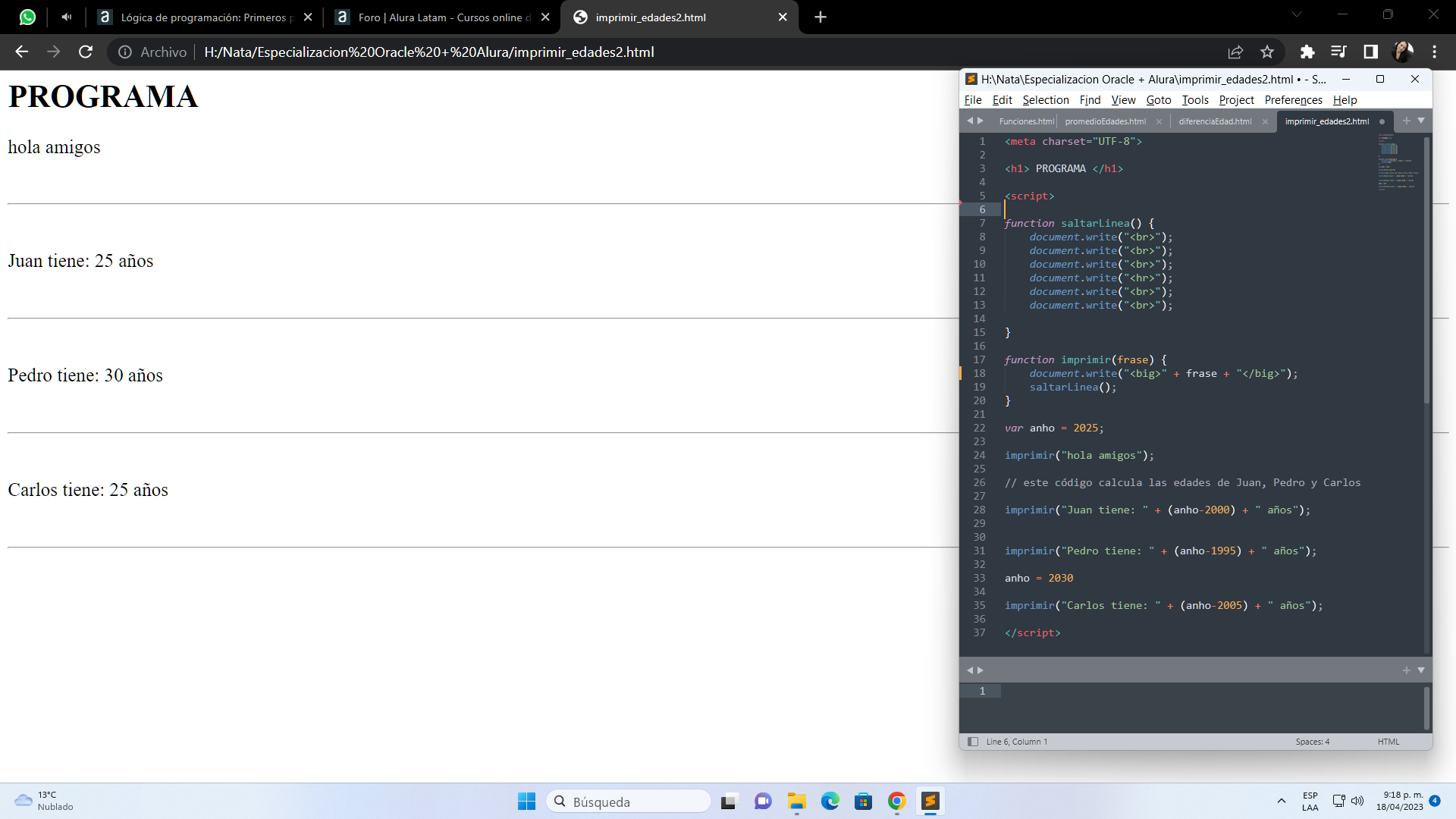Switch to the Lógica de programación tab
Image resolution: width=1456 pixels, height=819 pixels.
(x=205, y=17)
